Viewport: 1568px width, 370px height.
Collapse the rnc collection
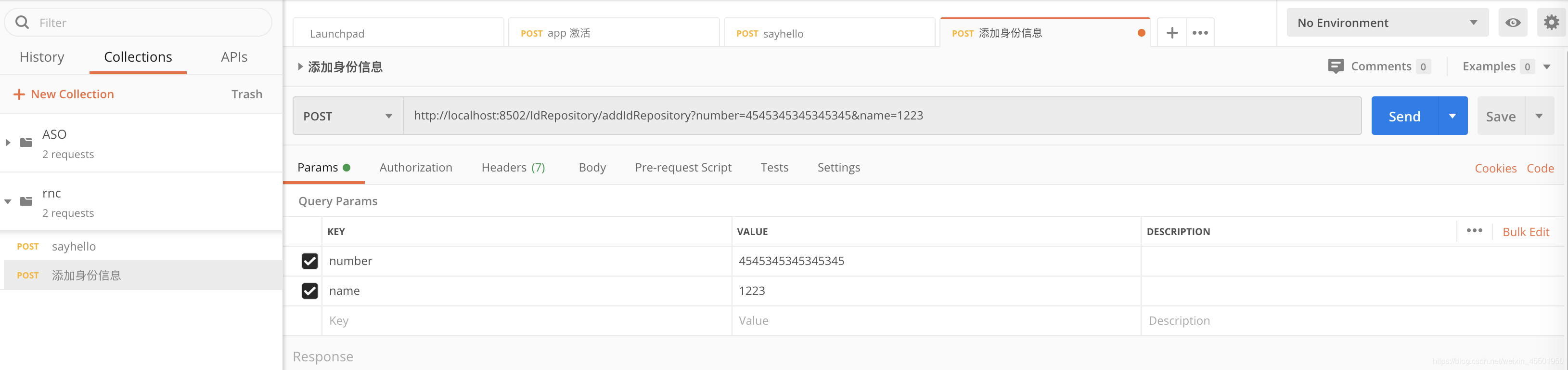click(8, 201)
